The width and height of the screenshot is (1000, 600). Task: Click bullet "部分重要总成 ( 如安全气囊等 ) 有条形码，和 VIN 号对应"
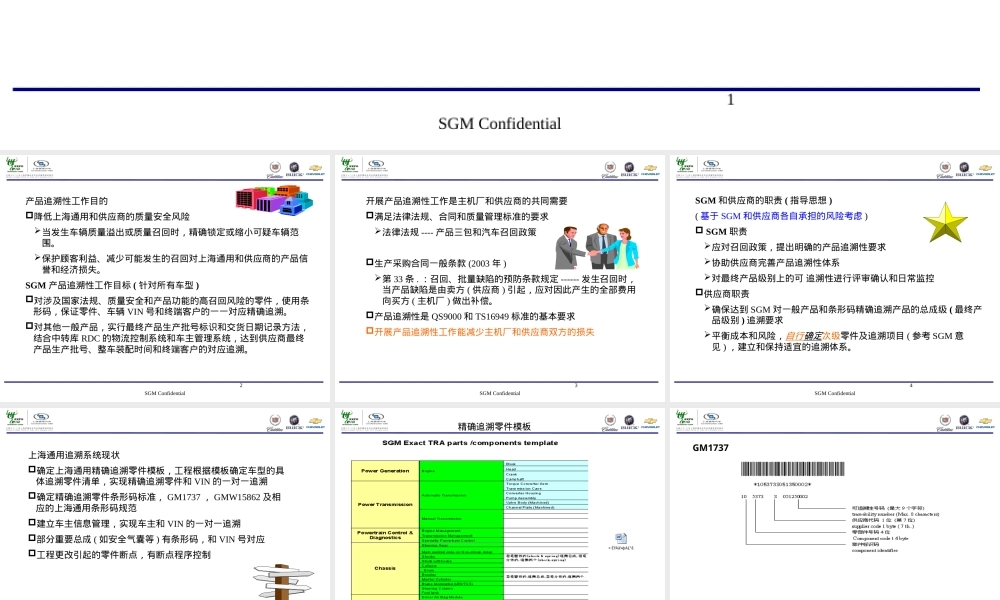click(147, 539)
